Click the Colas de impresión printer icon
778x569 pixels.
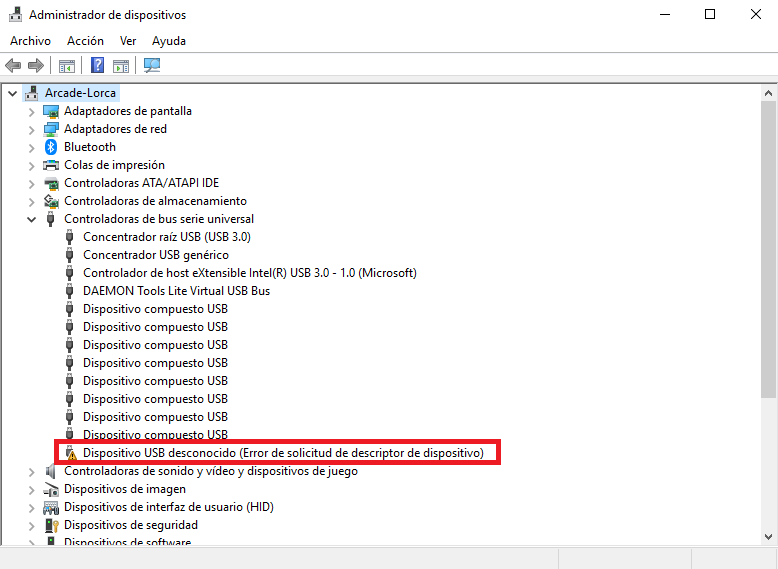[x=51, y=165]
